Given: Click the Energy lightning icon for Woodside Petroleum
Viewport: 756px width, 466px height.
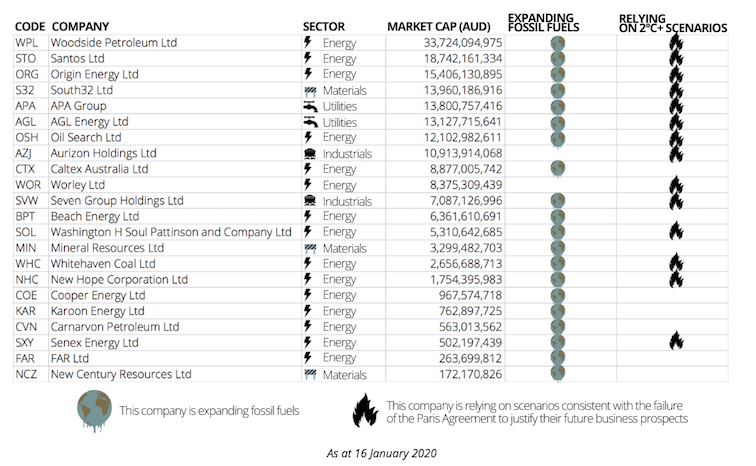Looking at the screenshot, I should coord(308,43).
